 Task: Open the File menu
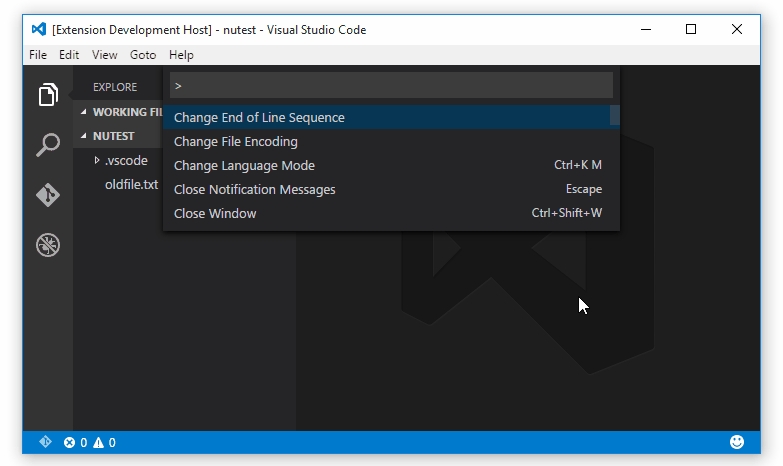coord(38,55)
